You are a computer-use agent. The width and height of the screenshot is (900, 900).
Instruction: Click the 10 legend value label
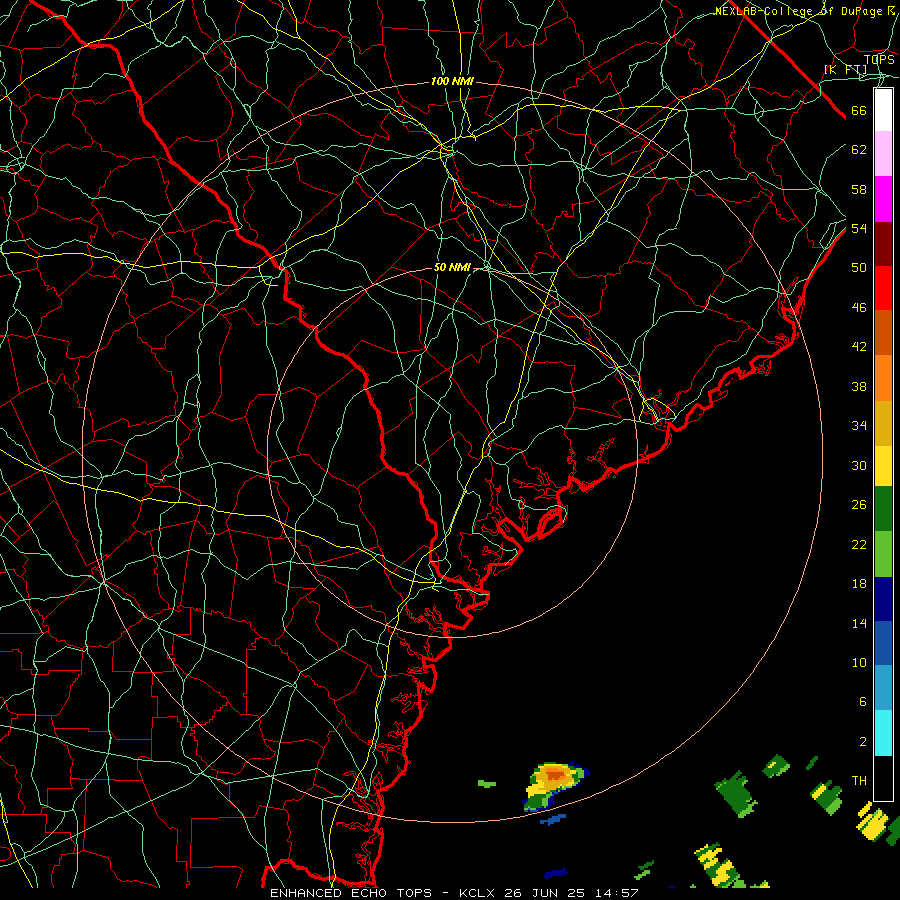859,662
